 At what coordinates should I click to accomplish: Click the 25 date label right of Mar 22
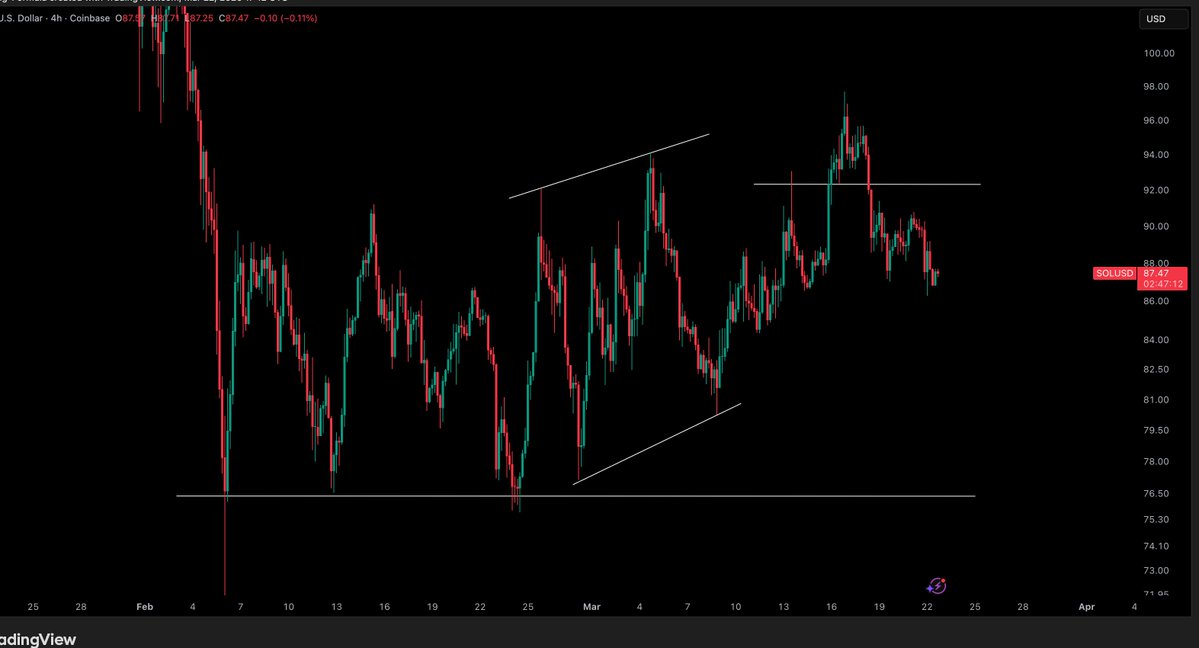click(x=975, y=607)
